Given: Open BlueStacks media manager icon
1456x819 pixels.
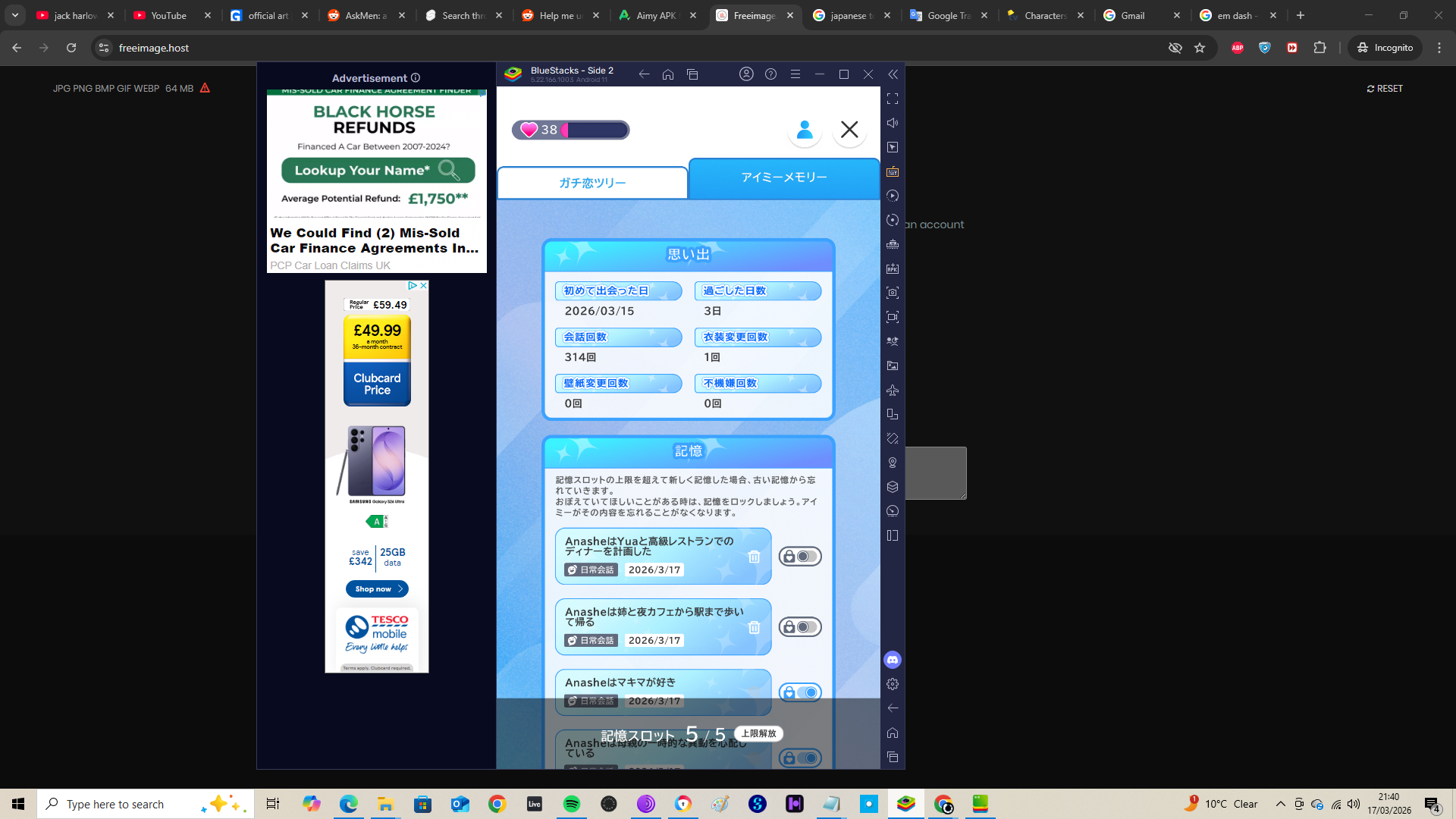Looking at the screenshot, I should point(893,366).
